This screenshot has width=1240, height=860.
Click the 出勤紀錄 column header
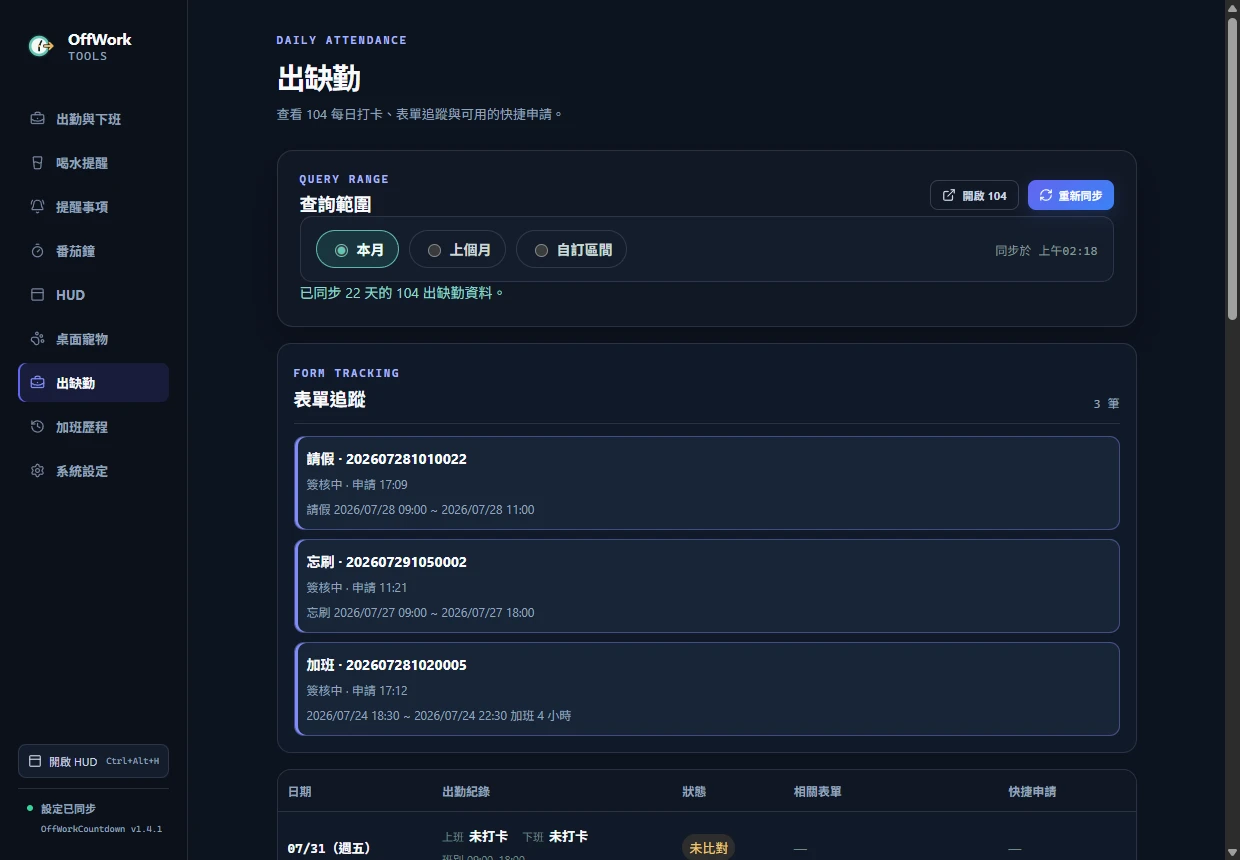(466, 791)
